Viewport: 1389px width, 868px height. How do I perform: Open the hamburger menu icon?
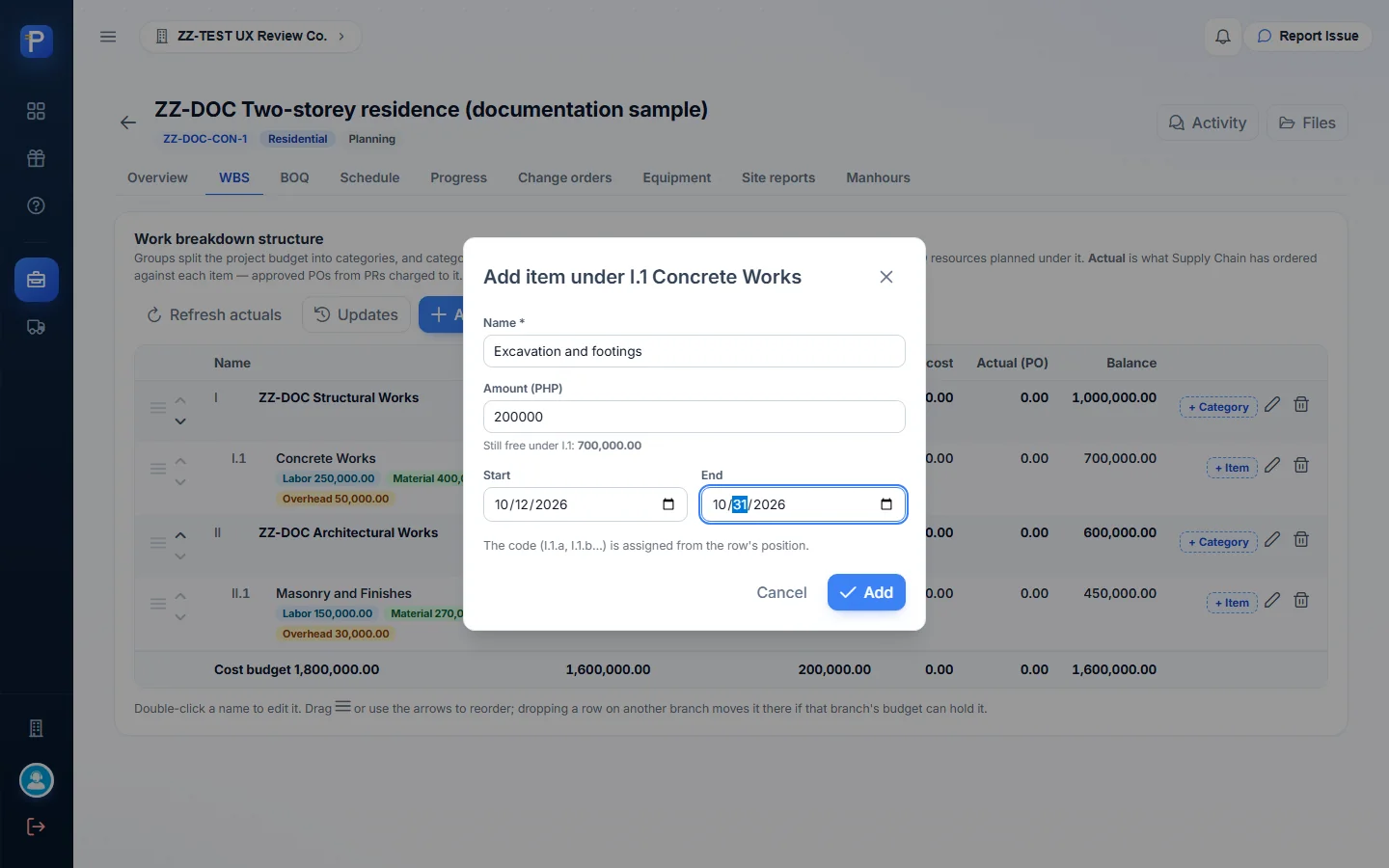click(108, 37)
